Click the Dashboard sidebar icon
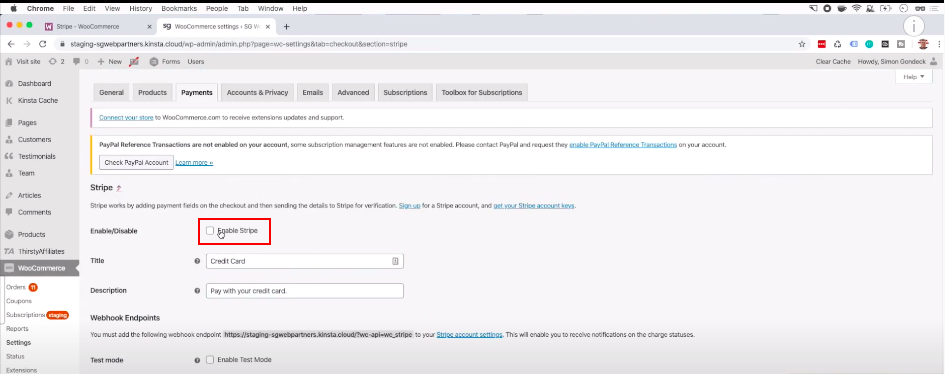Screen dimensions: 945x374 (x=9, y=84)
